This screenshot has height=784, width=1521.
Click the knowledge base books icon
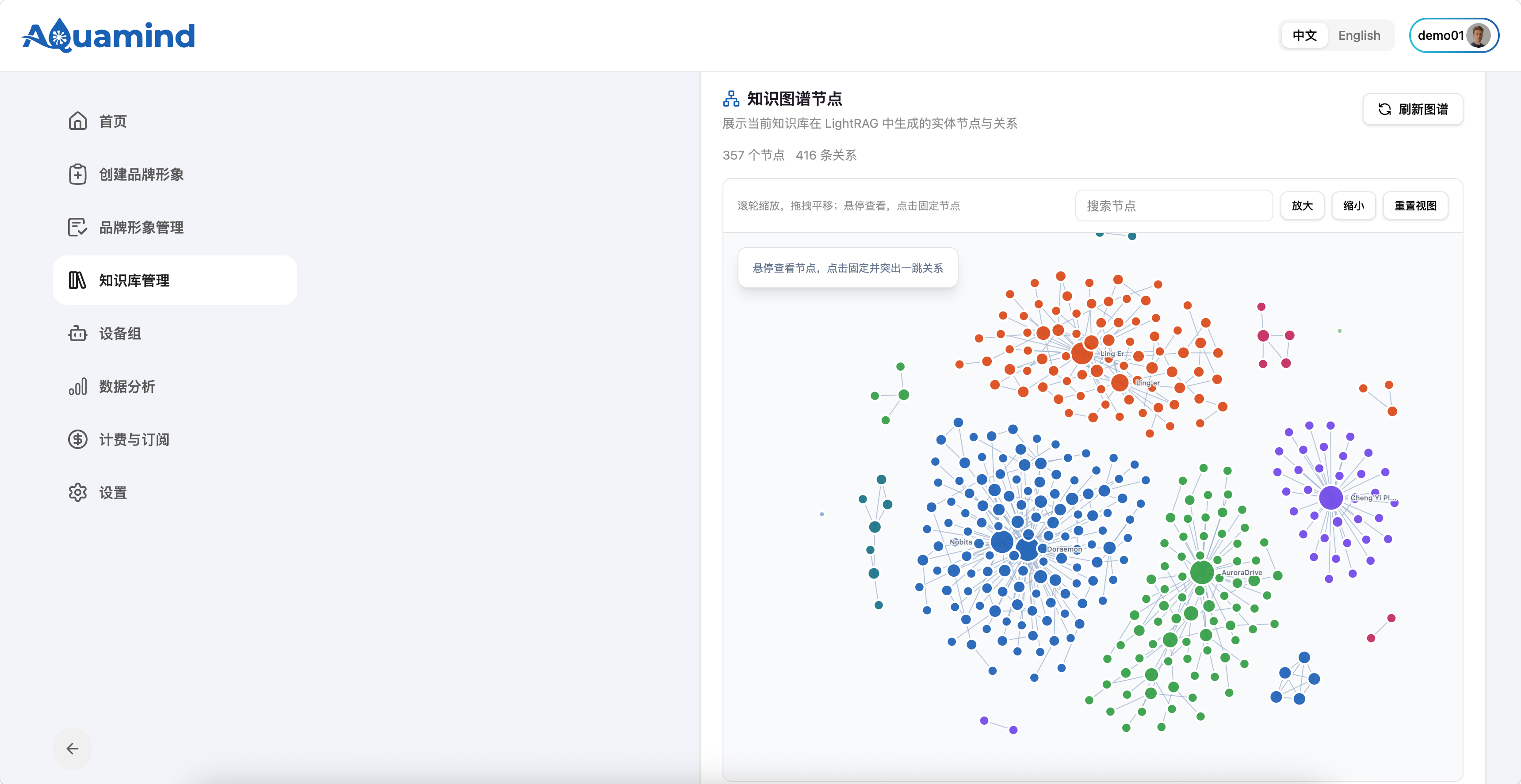pyautogui.click(x=77, y=281)
